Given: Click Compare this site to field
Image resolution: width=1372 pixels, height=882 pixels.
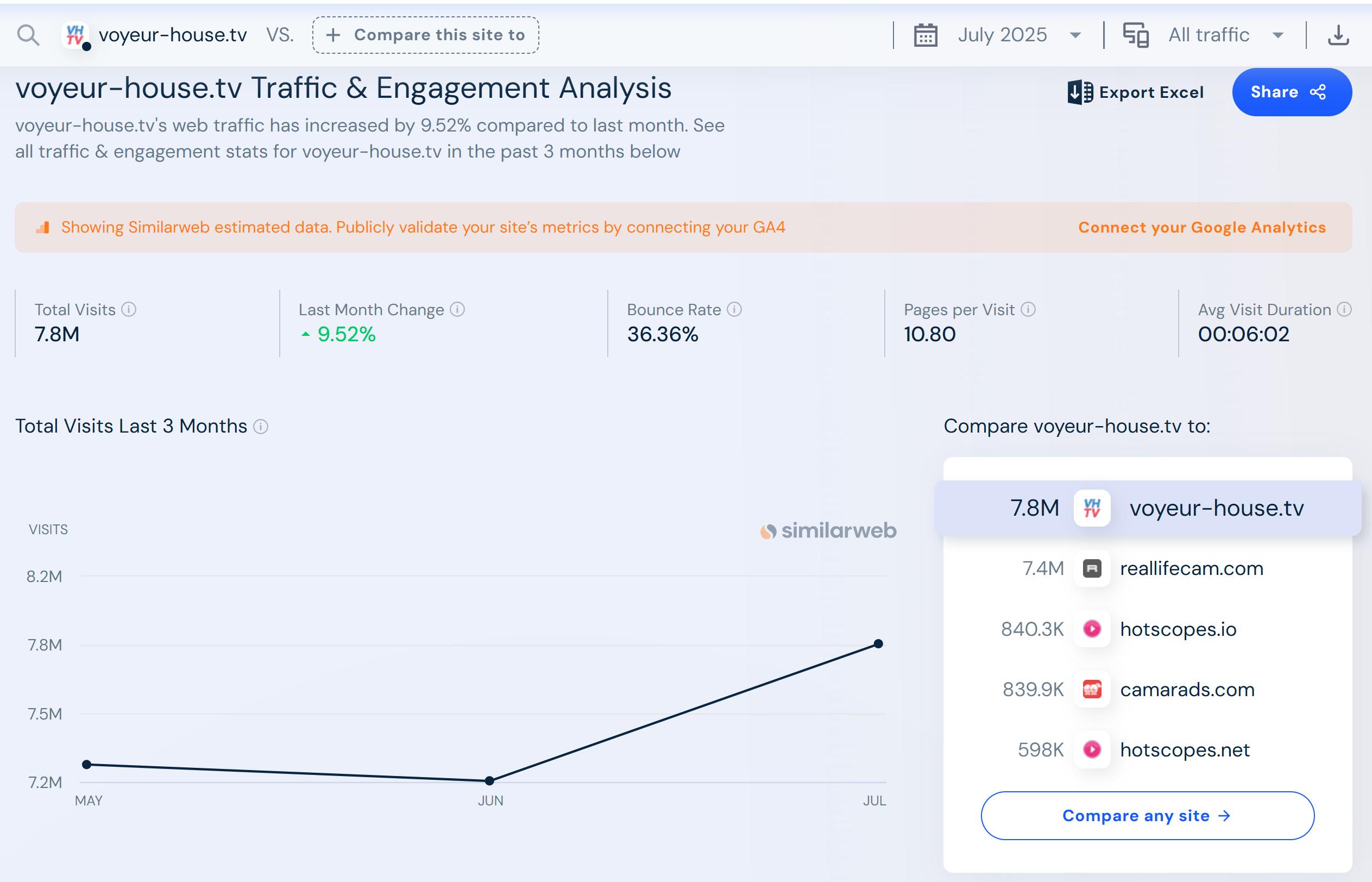Looking at the screenshot, I should (x=425, y=35).
